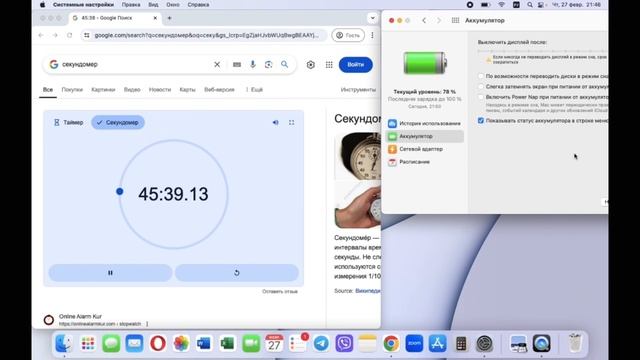Toggle show battery status in menu bar
The width and height of the screenshot is (640, 360).
481,121
